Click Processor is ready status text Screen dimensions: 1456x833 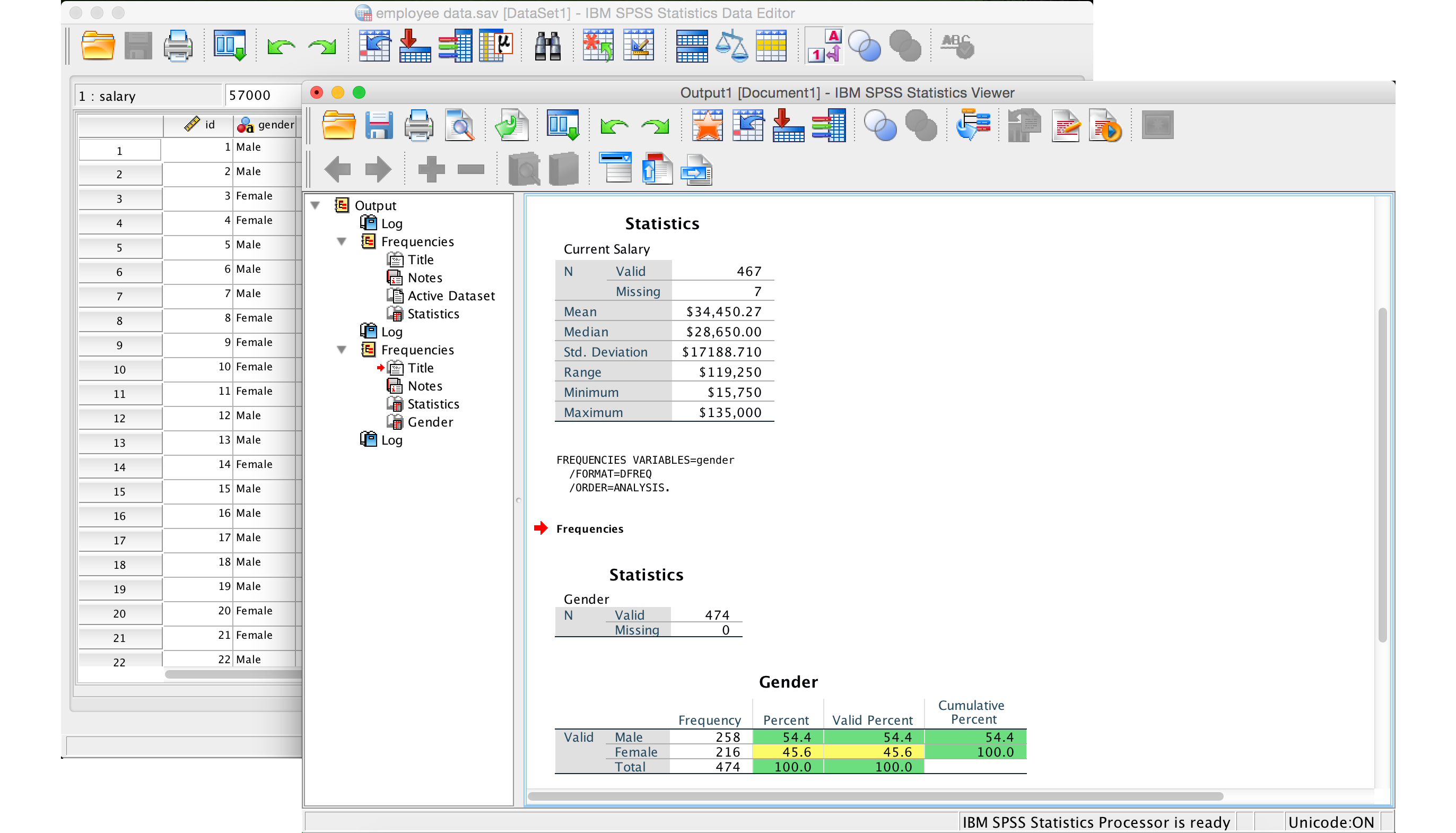[x=1096, y=822]
